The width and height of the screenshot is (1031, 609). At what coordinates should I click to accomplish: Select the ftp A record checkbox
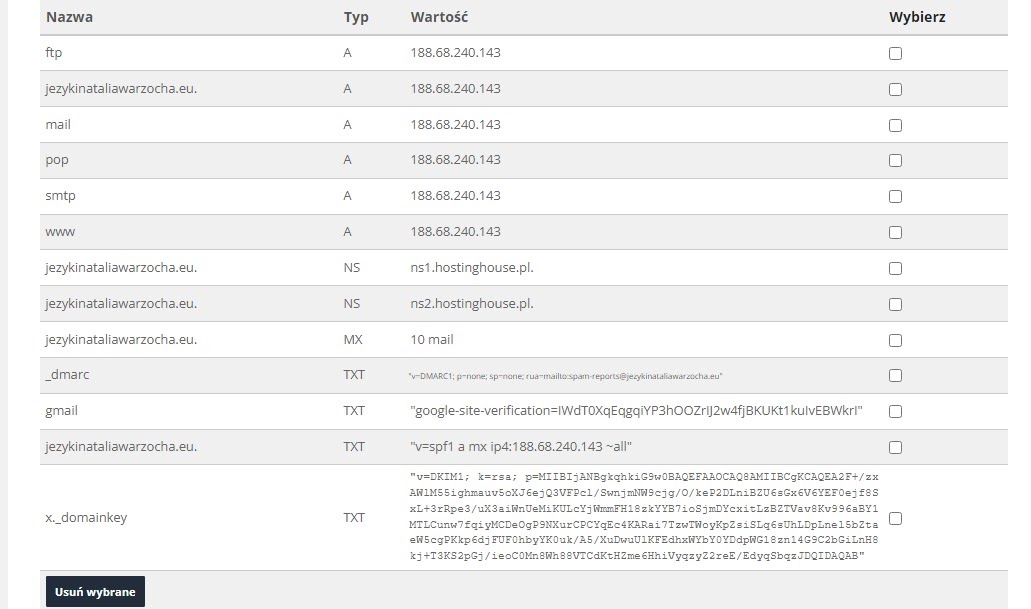[x=895, y=54]
